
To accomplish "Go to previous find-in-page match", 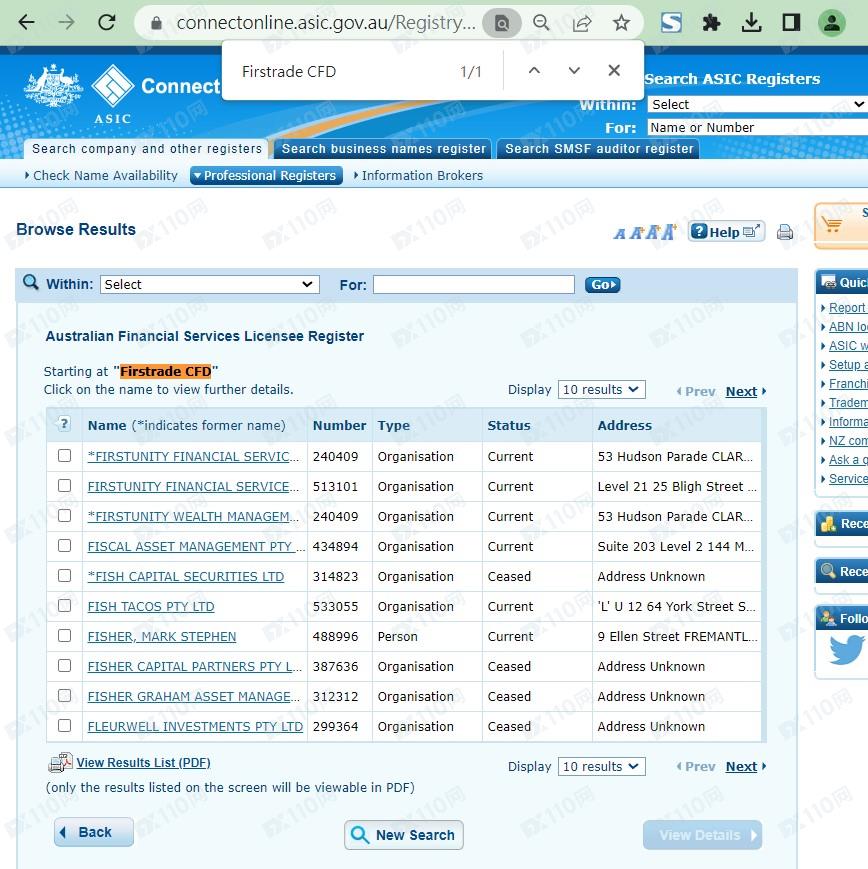I will (534, 70).
